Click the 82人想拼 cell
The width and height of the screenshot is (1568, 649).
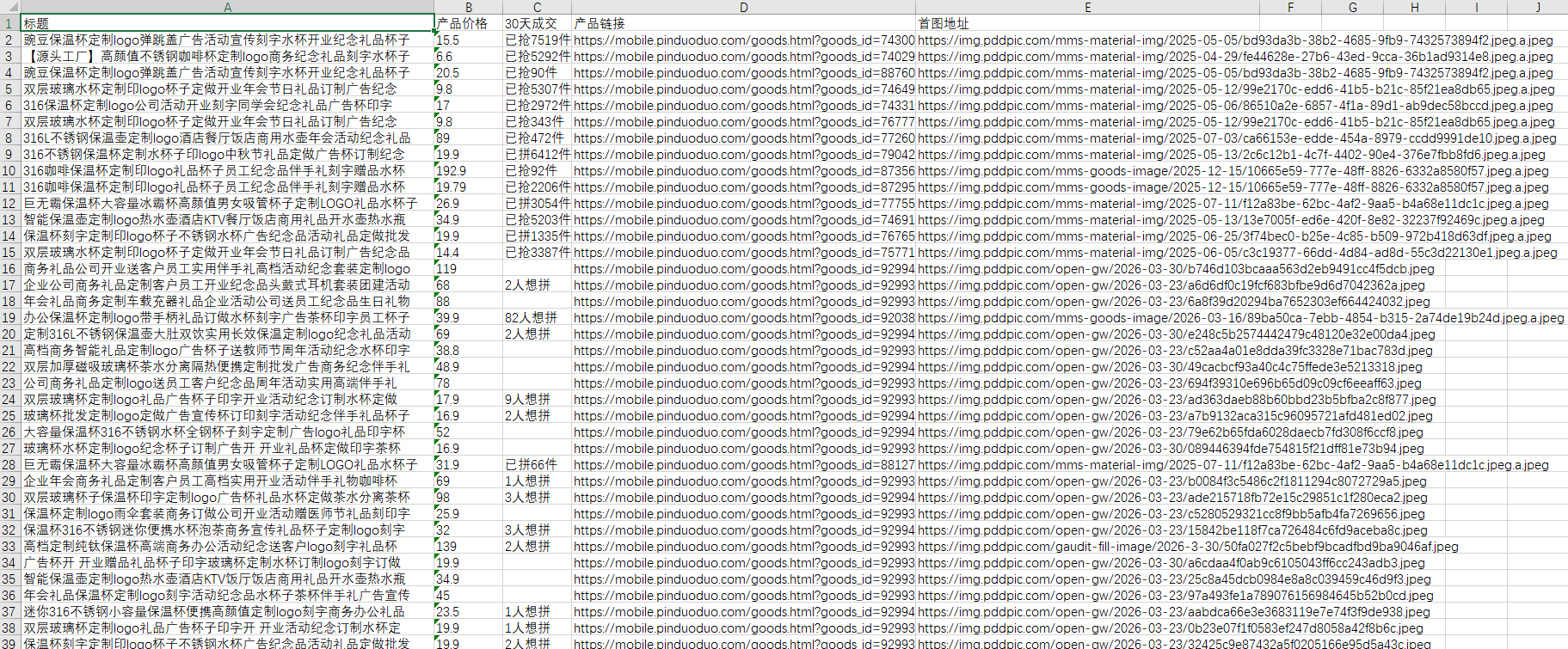point(537,318)
